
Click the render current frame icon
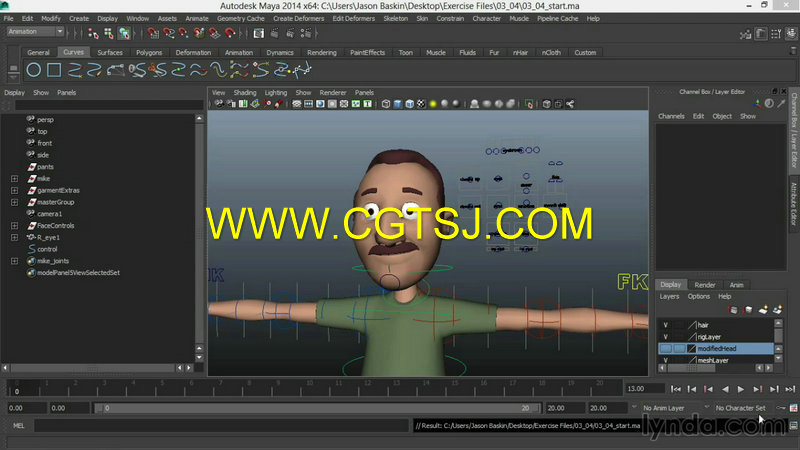274,34
